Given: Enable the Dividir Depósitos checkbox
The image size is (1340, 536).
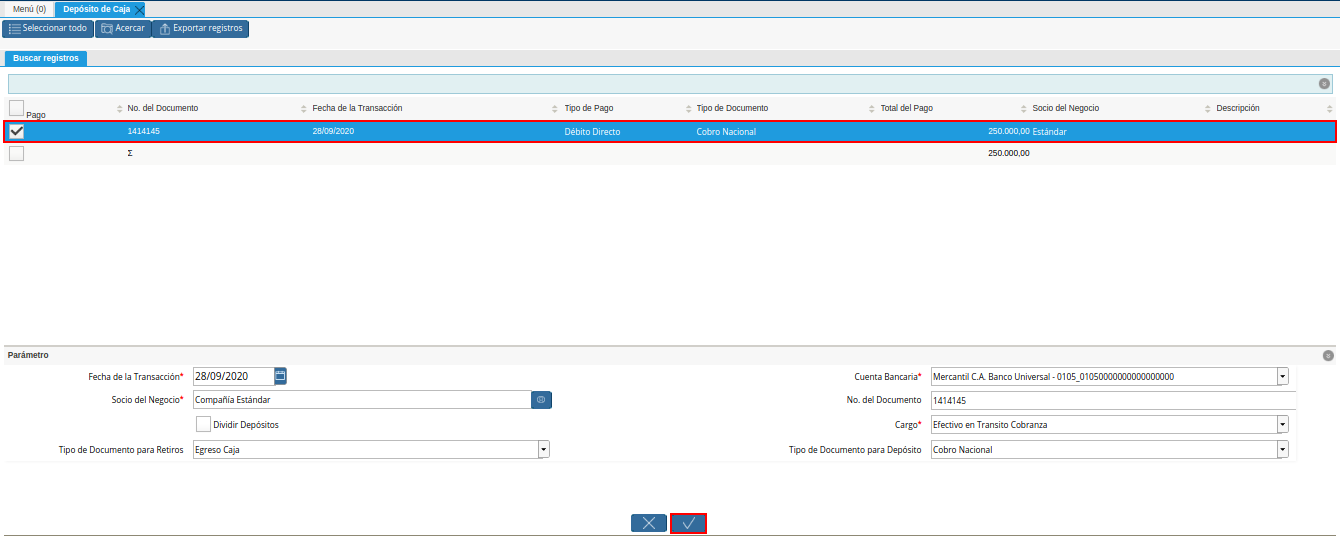Looking at the screenshot, I should pos(203,424).
